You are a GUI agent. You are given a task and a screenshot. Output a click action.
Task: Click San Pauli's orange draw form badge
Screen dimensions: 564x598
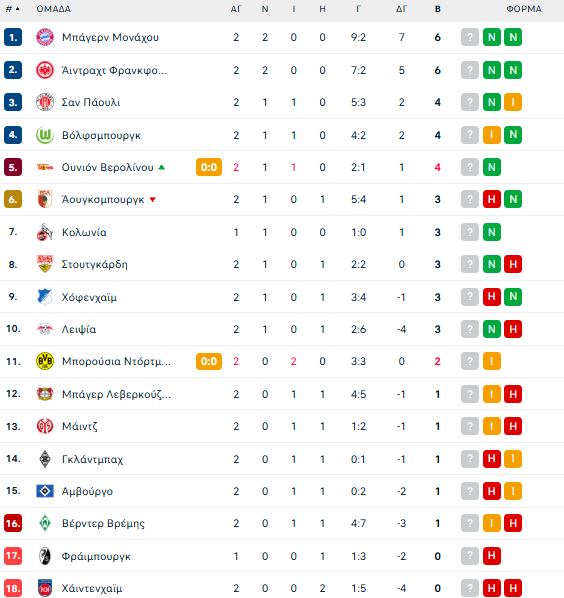tap(513, 102)
